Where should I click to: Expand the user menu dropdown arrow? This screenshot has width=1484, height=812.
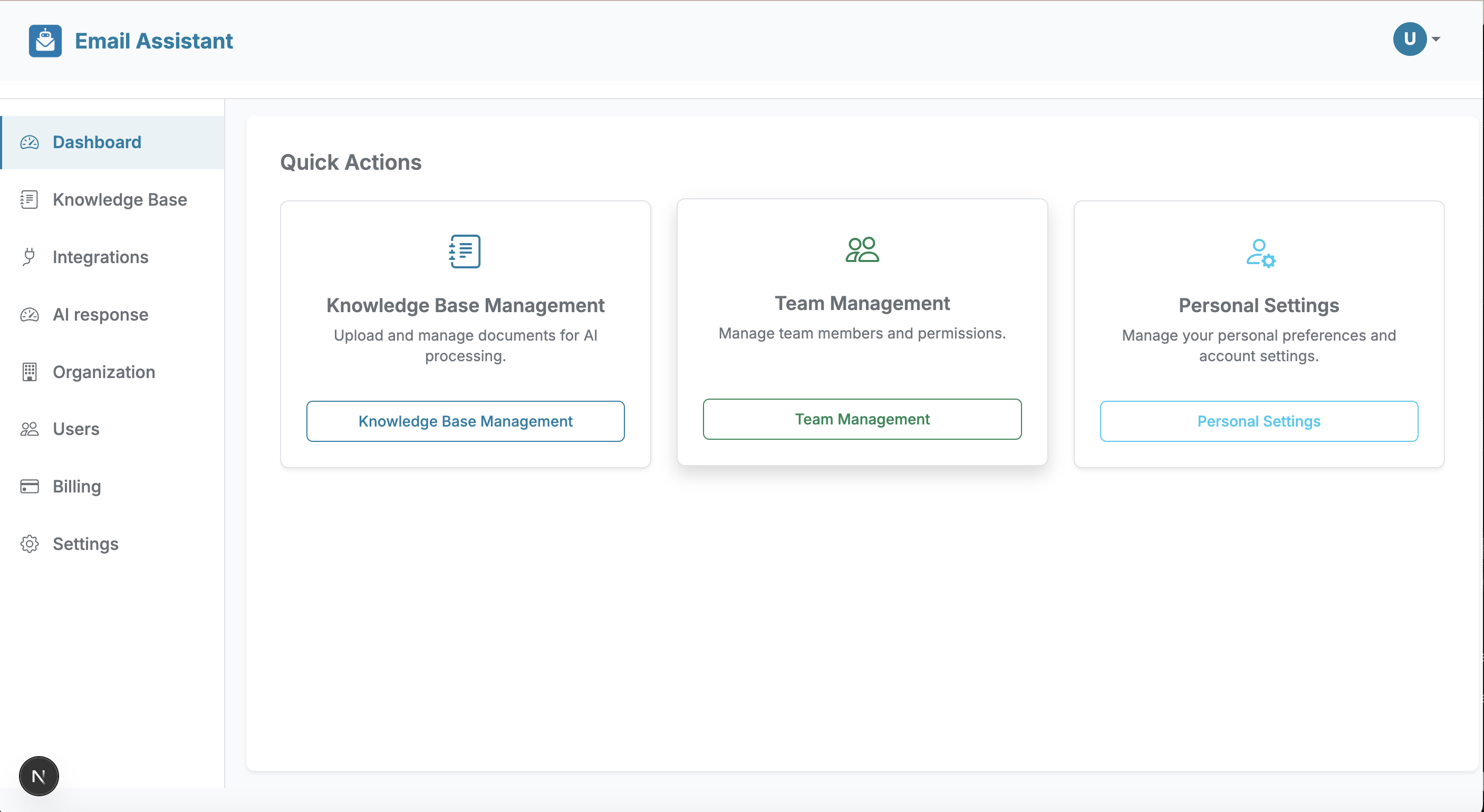point(1436,39)
